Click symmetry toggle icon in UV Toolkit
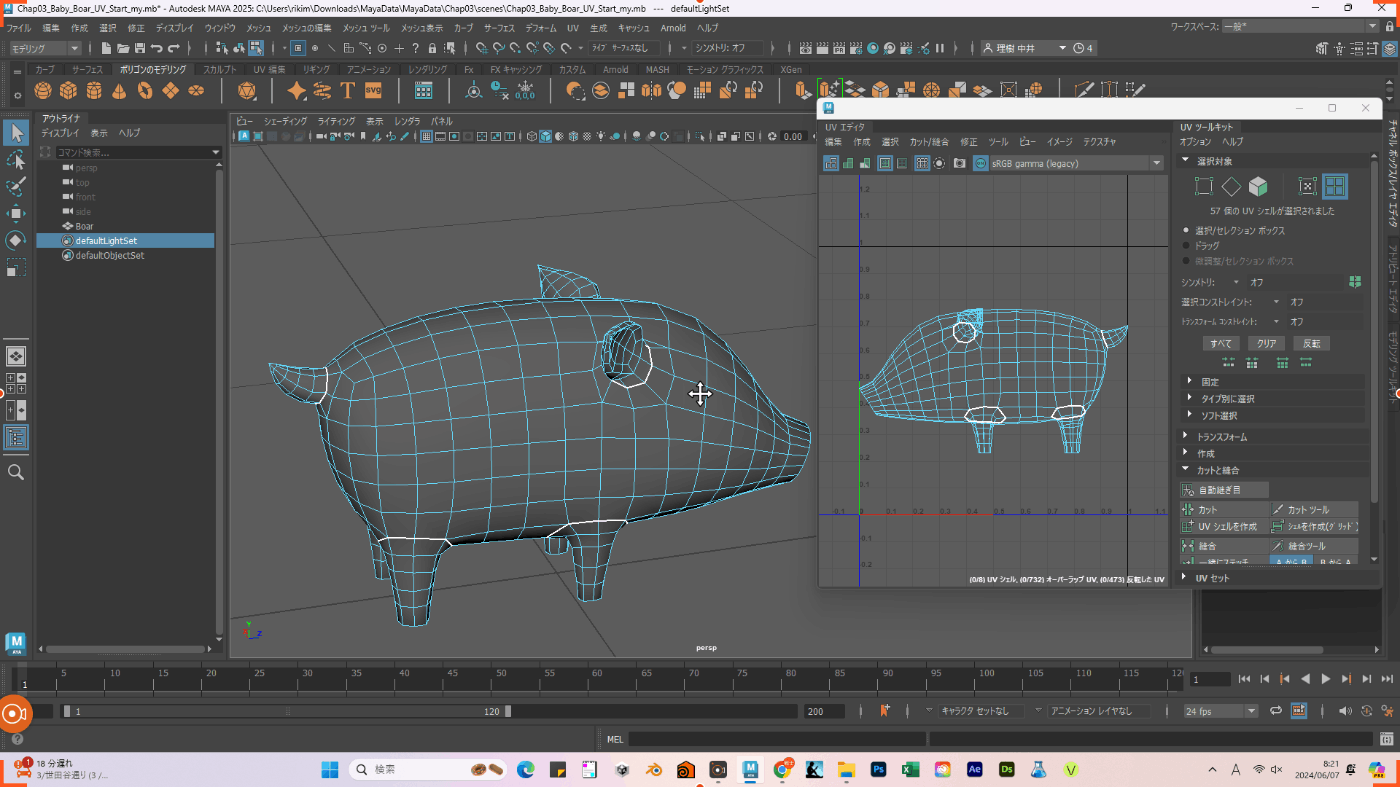 pos(1355,282)
